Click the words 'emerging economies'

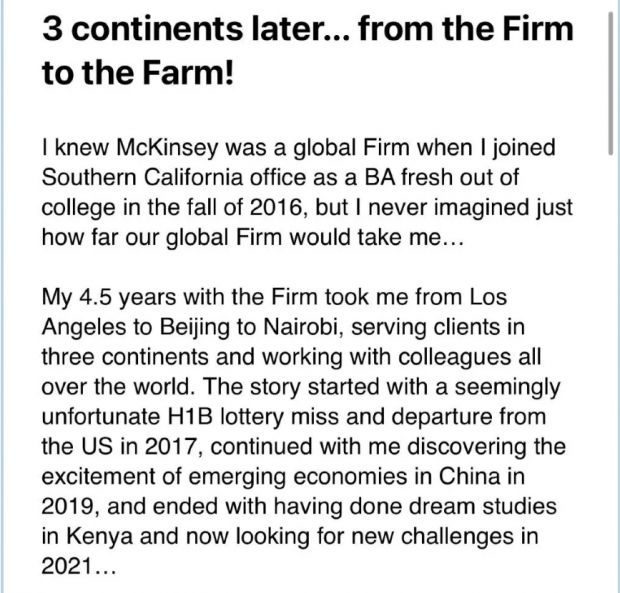pos(297,477)
